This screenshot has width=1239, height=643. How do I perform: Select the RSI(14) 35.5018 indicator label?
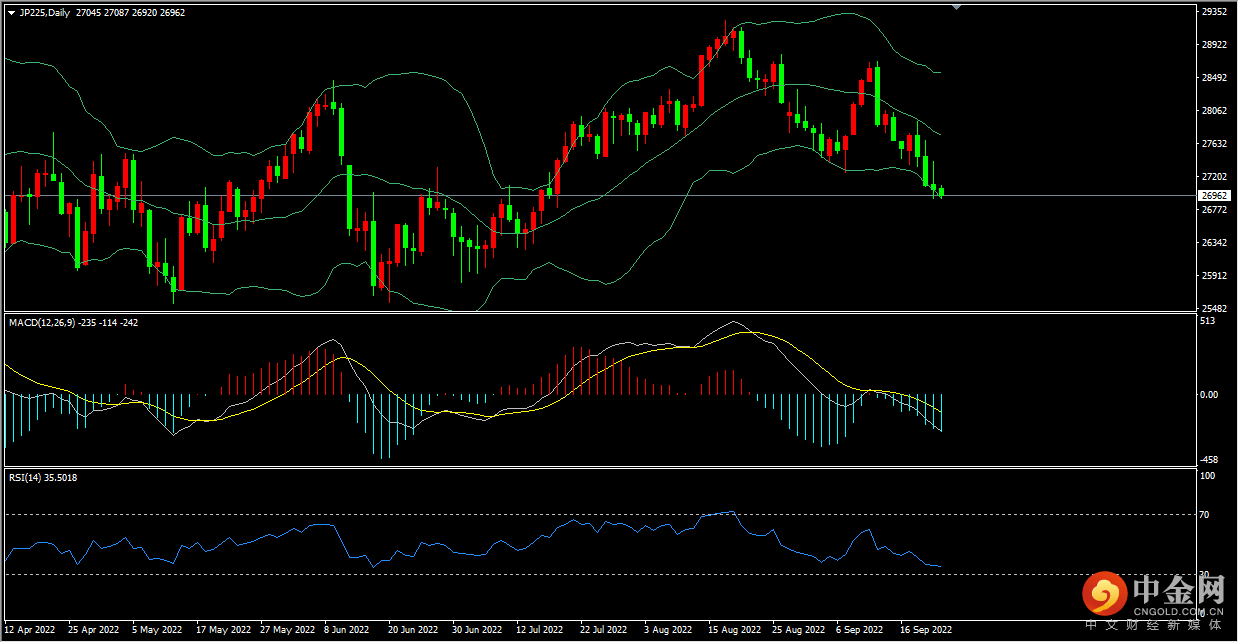point(43,478)
